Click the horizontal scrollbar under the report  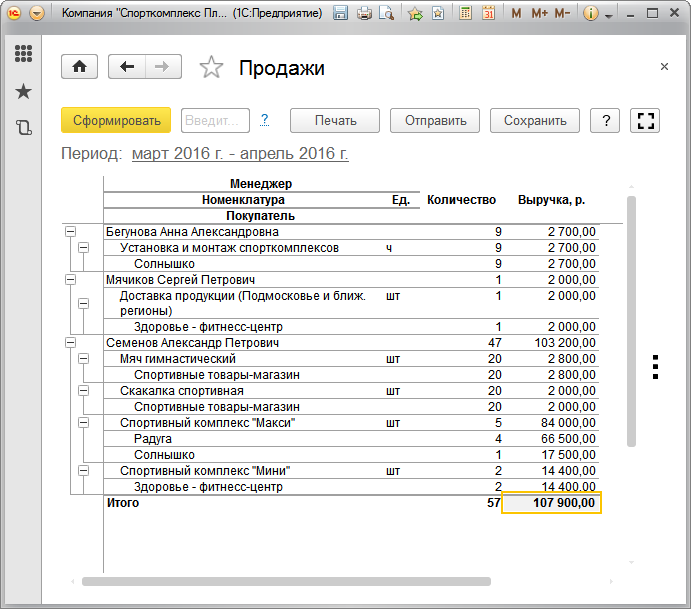(x=286, y=581)
